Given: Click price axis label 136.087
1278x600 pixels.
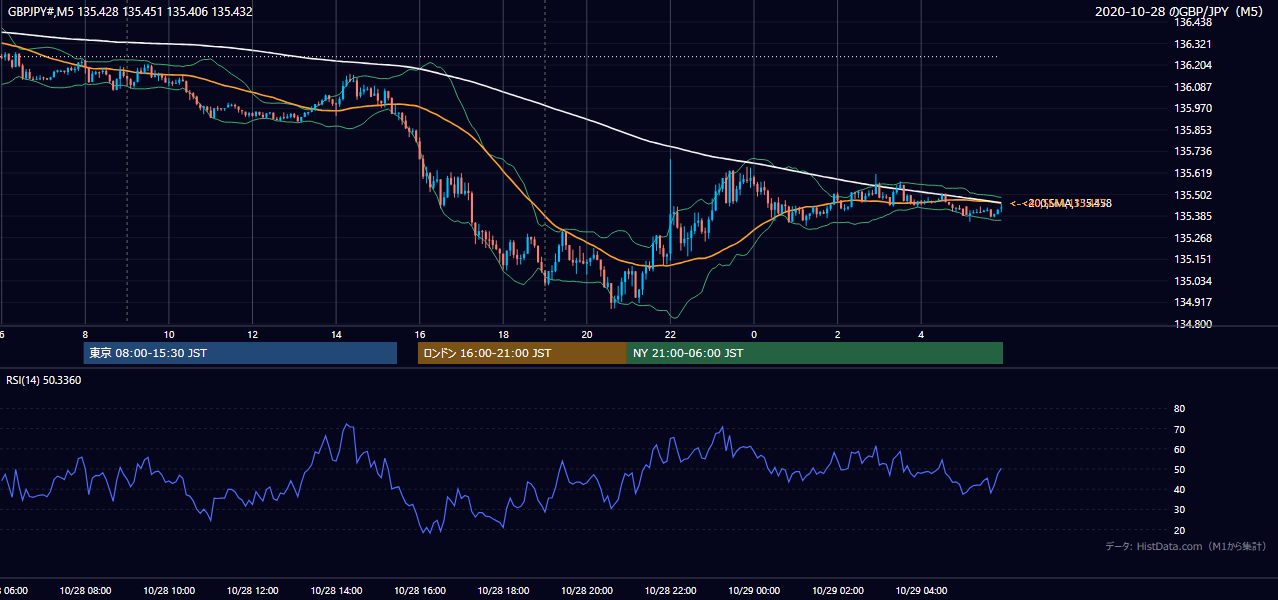Looking at the screenshot, I should point(1192,87).
